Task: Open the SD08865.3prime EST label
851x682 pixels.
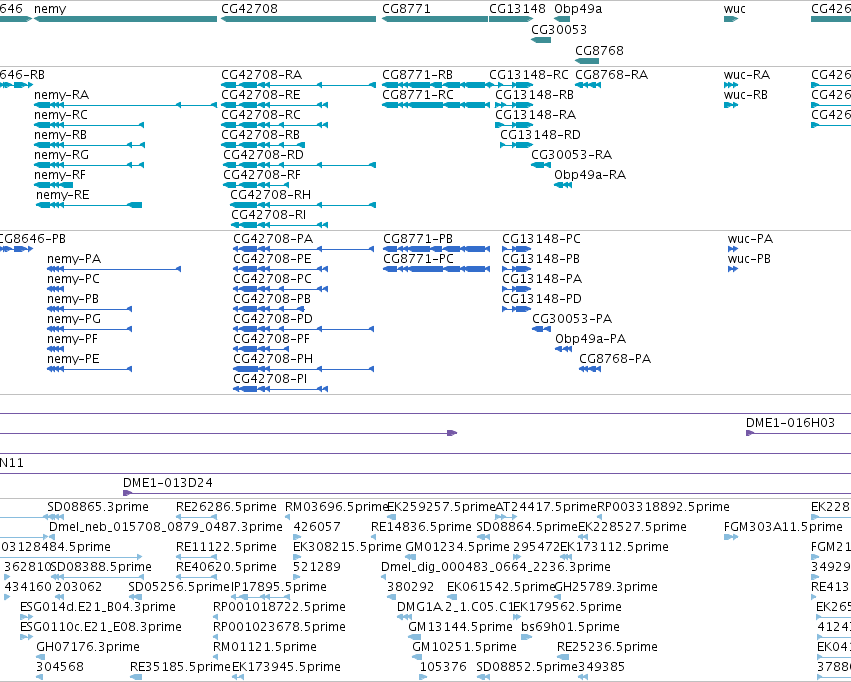Action: (98, 507)
